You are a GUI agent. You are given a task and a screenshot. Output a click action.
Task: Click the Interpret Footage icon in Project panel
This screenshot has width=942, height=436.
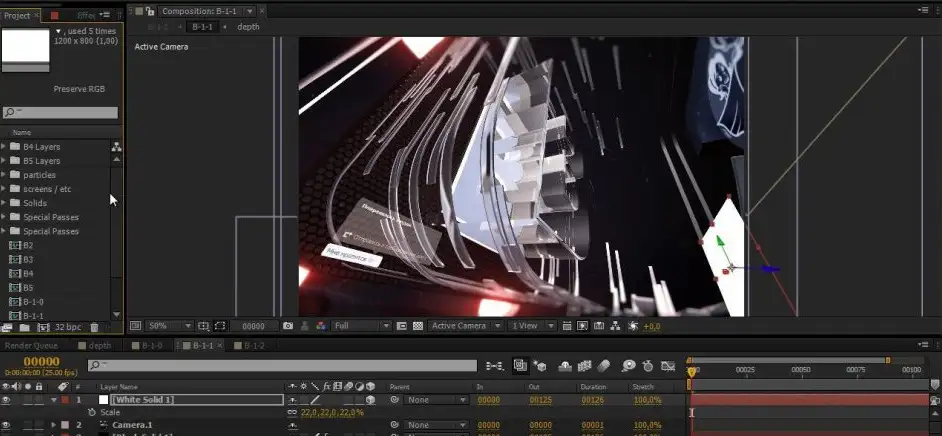(x=7, y=328)
